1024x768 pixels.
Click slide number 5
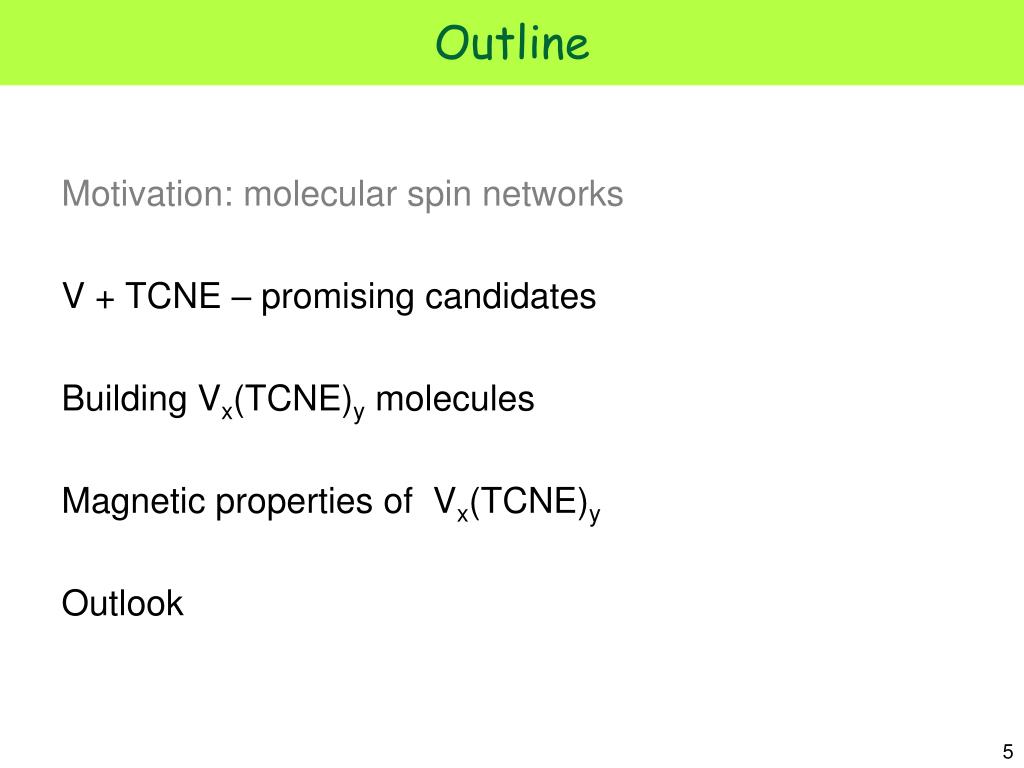pyautogui.click(x=1008, y=751)
